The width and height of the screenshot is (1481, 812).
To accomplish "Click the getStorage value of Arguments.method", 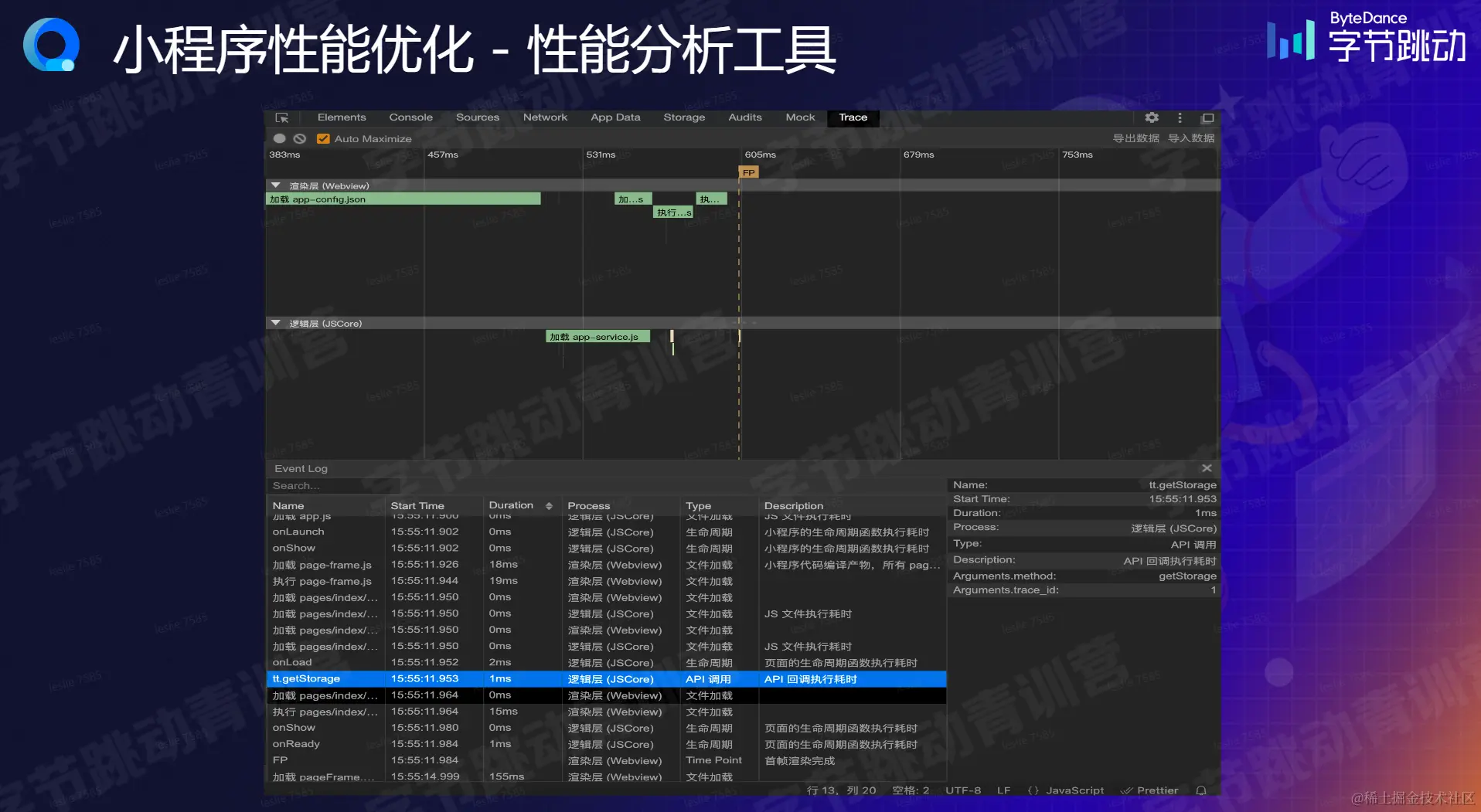I will pos(1187,576).
